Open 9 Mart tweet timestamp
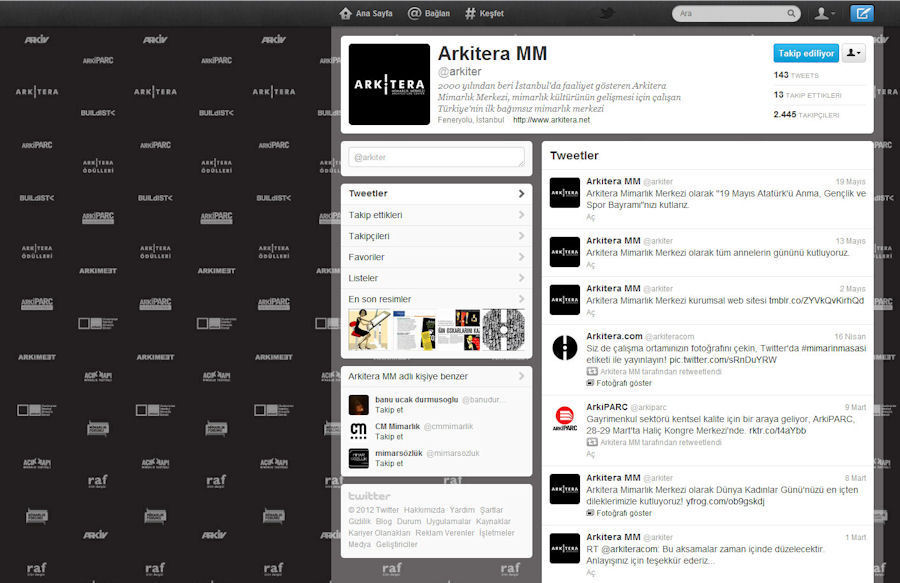Image resolution: width=900 pixels, height=583 pixels. (x=855, y=407)
